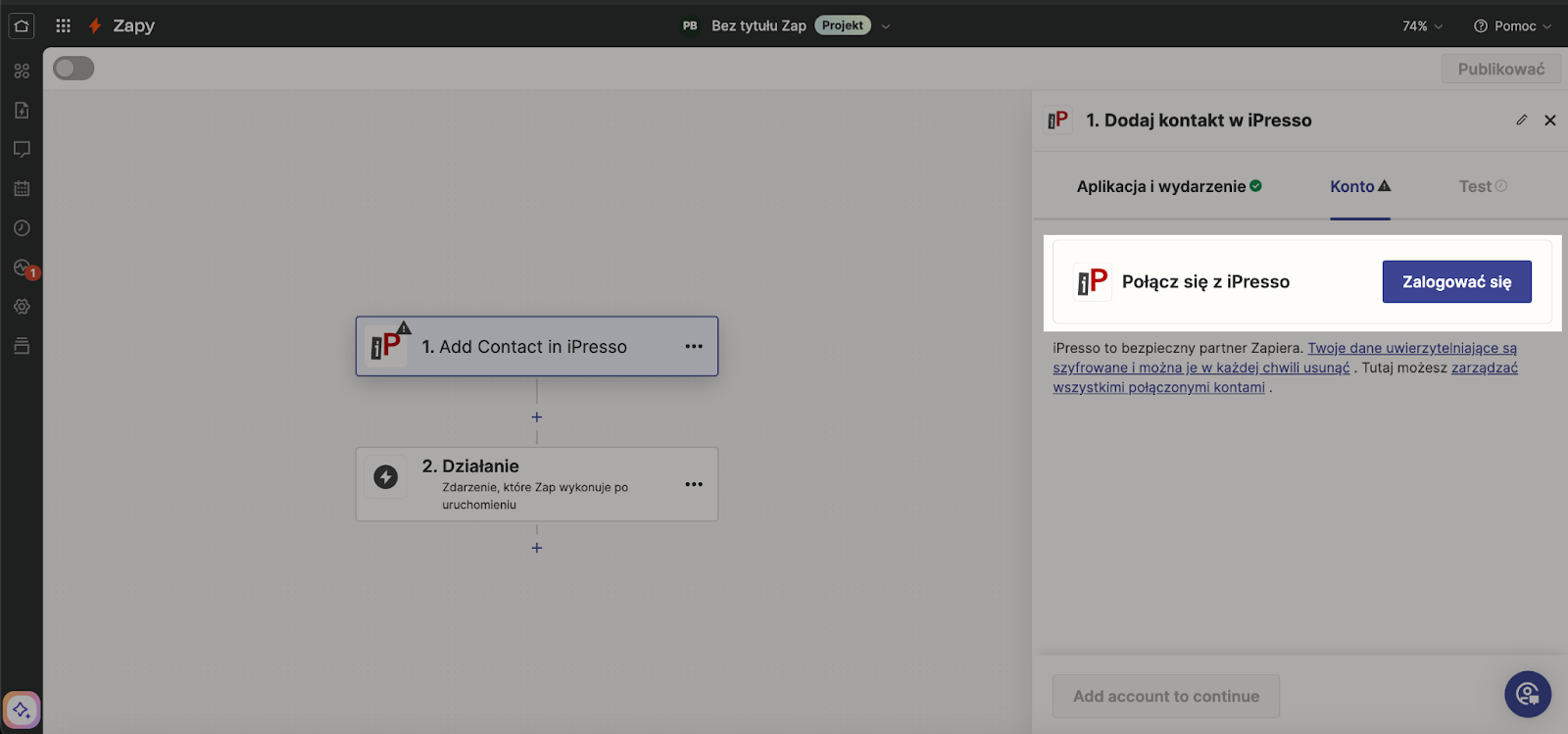1568x734 pixels.
Task: Open the calendar icon in sidebar
Action: 22,188
